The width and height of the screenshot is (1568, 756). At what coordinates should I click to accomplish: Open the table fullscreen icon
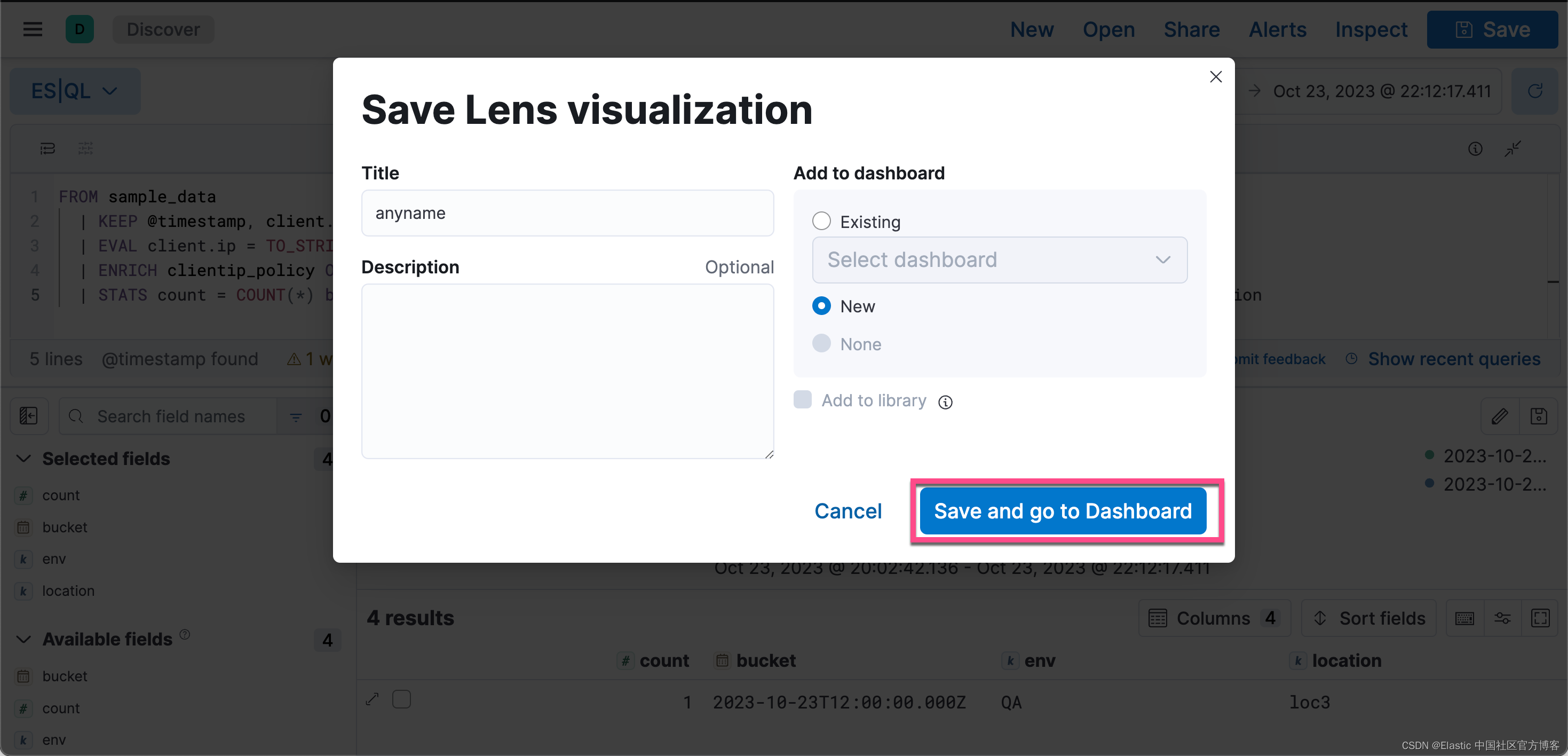[x=1540, y=618]
